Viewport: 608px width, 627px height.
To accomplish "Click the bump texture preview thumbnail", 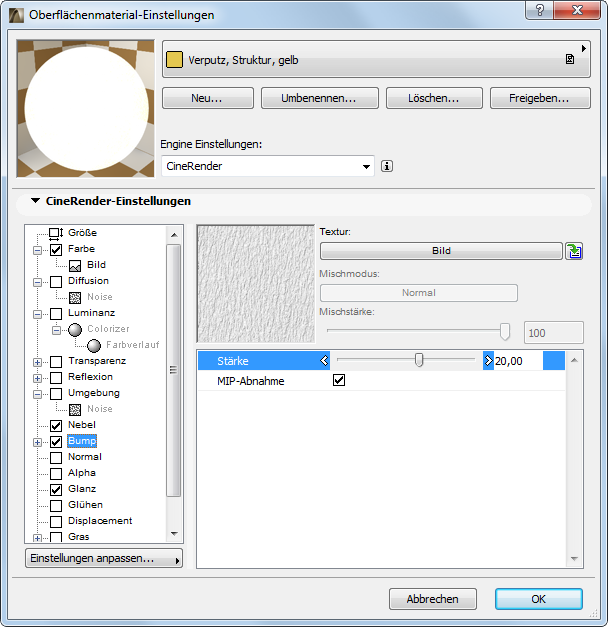I will 256,284.
